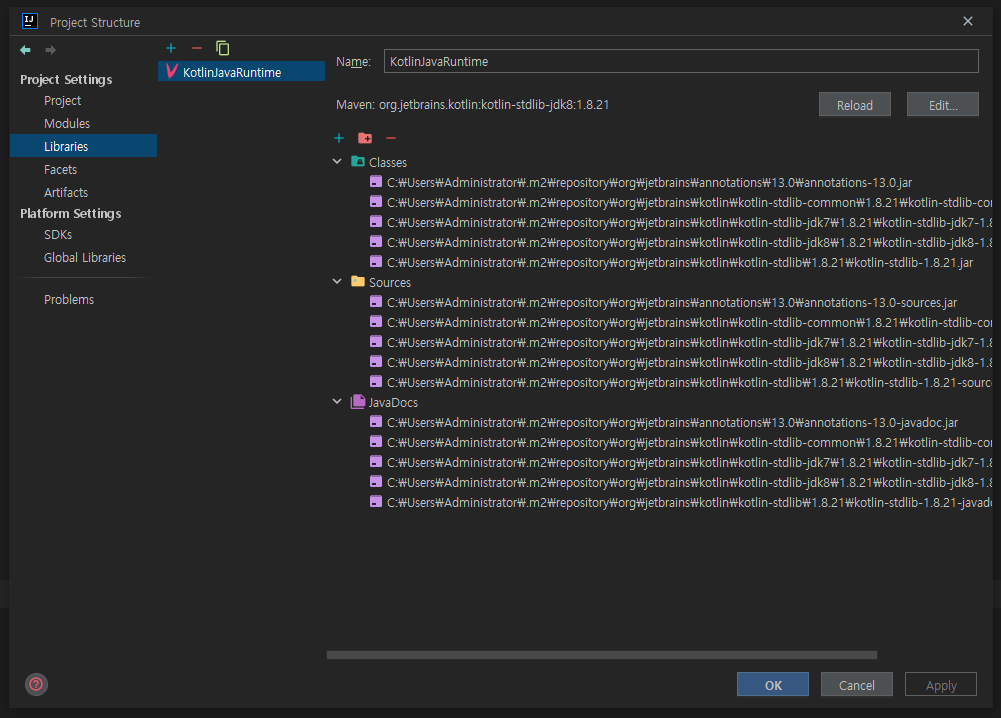Select kotlin-stdlib-1.8.21.jar path under Classes
Viewport: 1001px width, 718px height.
coord(680,262)
